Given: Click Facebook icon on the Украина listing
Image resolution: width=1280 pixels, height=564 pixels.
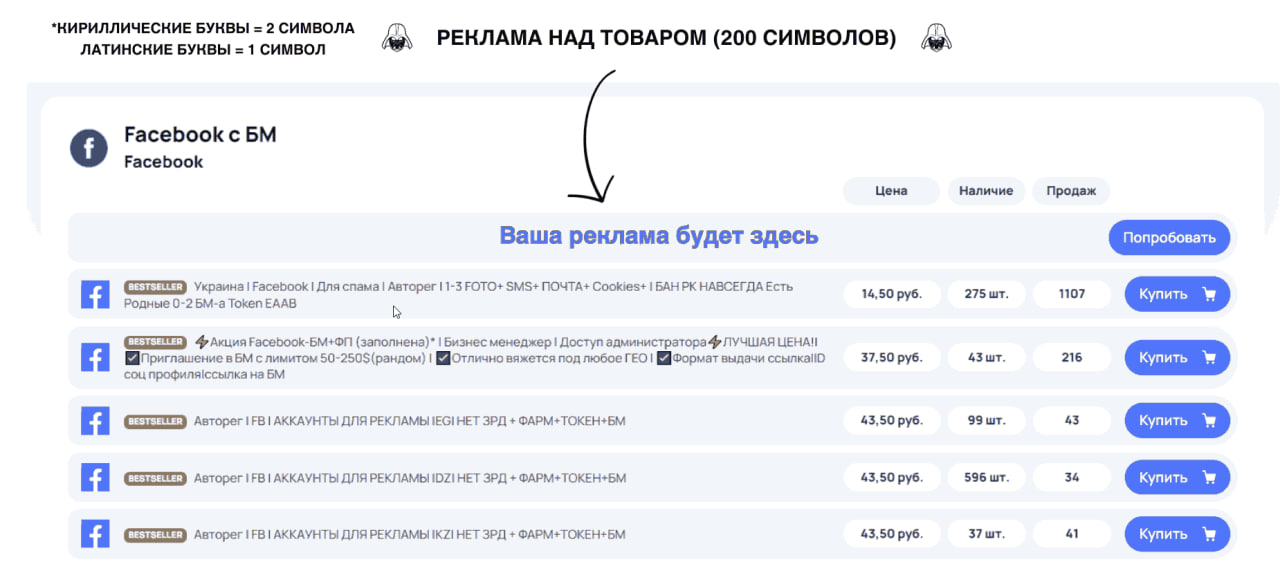Looking at the screenshot, I should 95,295.
